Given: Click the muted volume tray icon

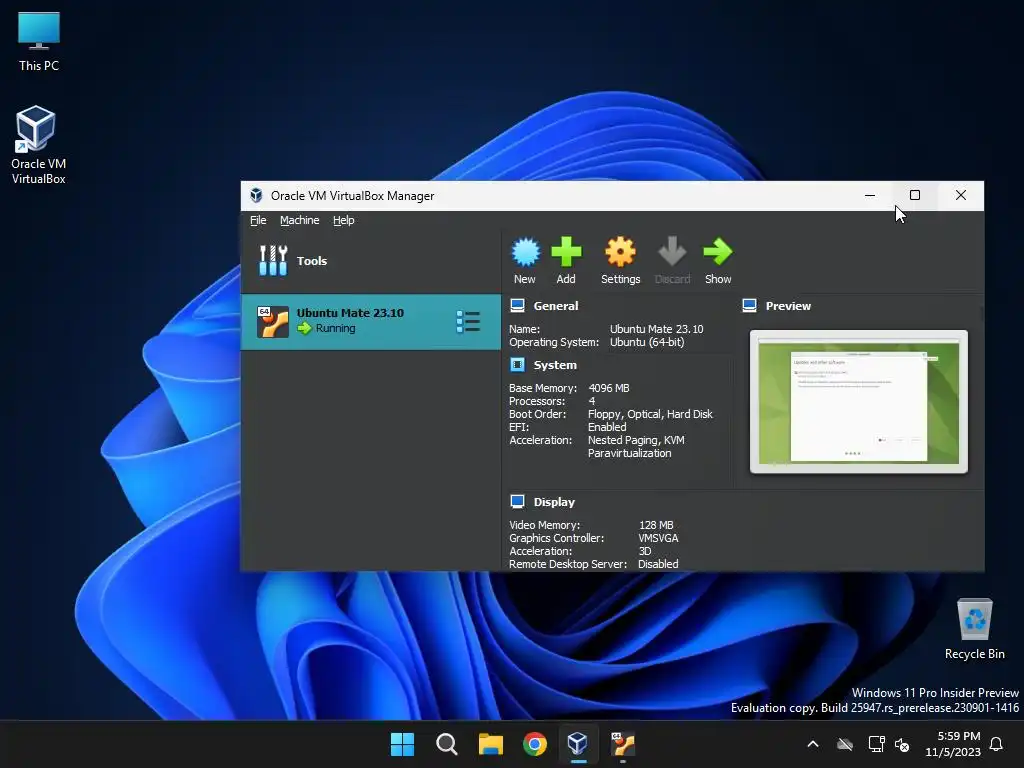Looking at the screenshot, I should click(903, 744).
